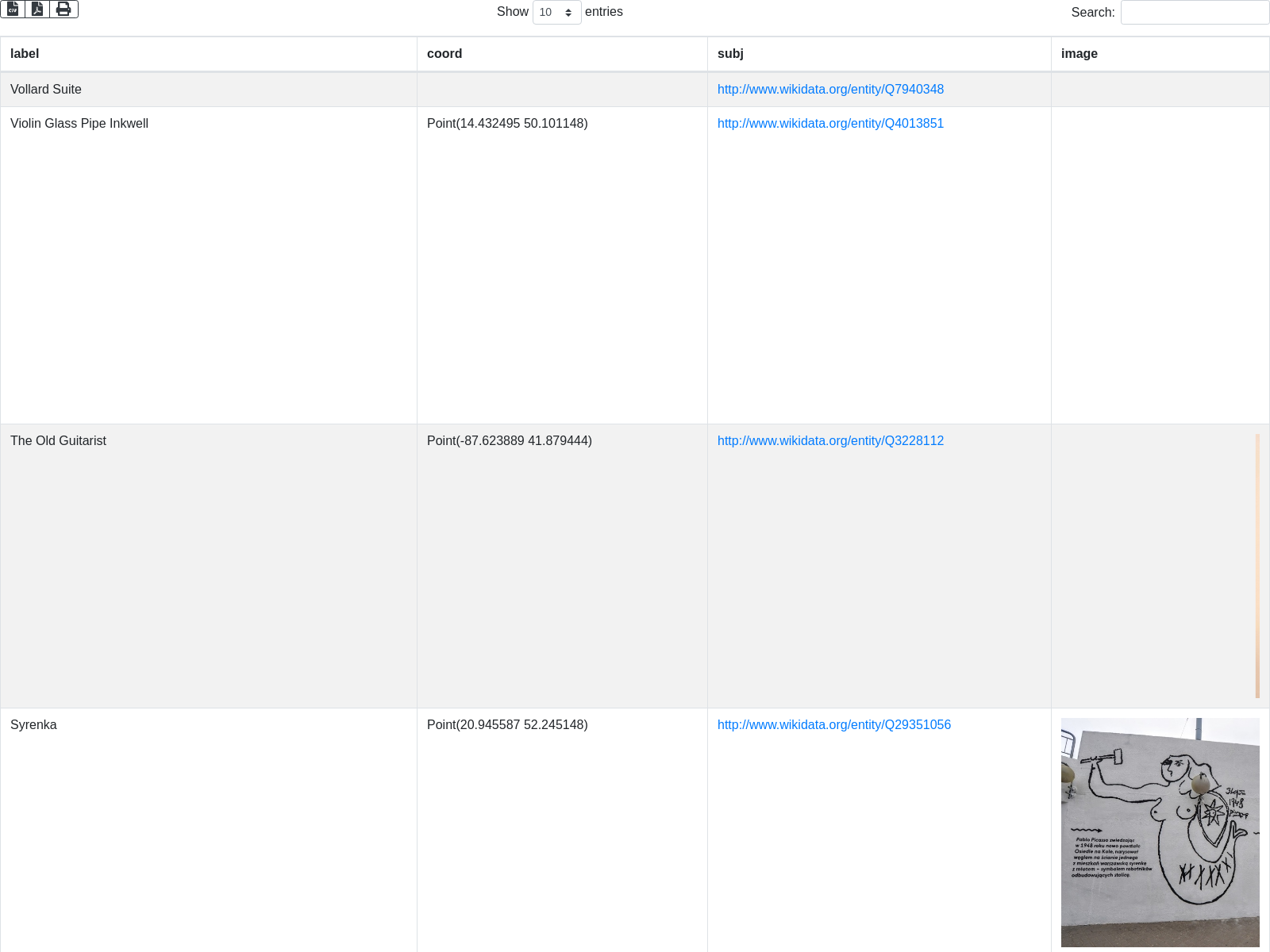Sort by the image column header

(x=1079, y=54)
